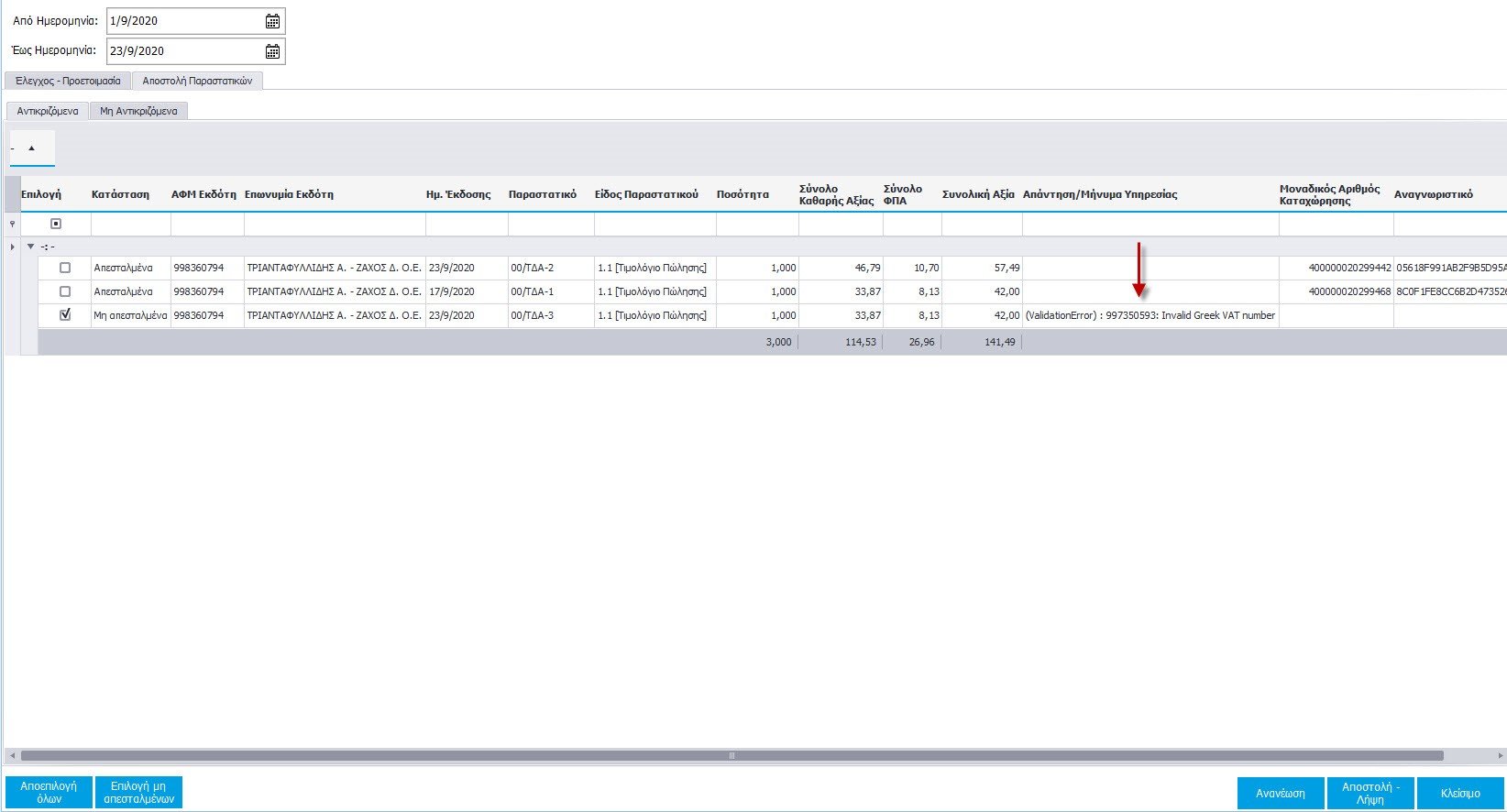Click the Από Ημερομηνία date input field

tap(183, 21)
